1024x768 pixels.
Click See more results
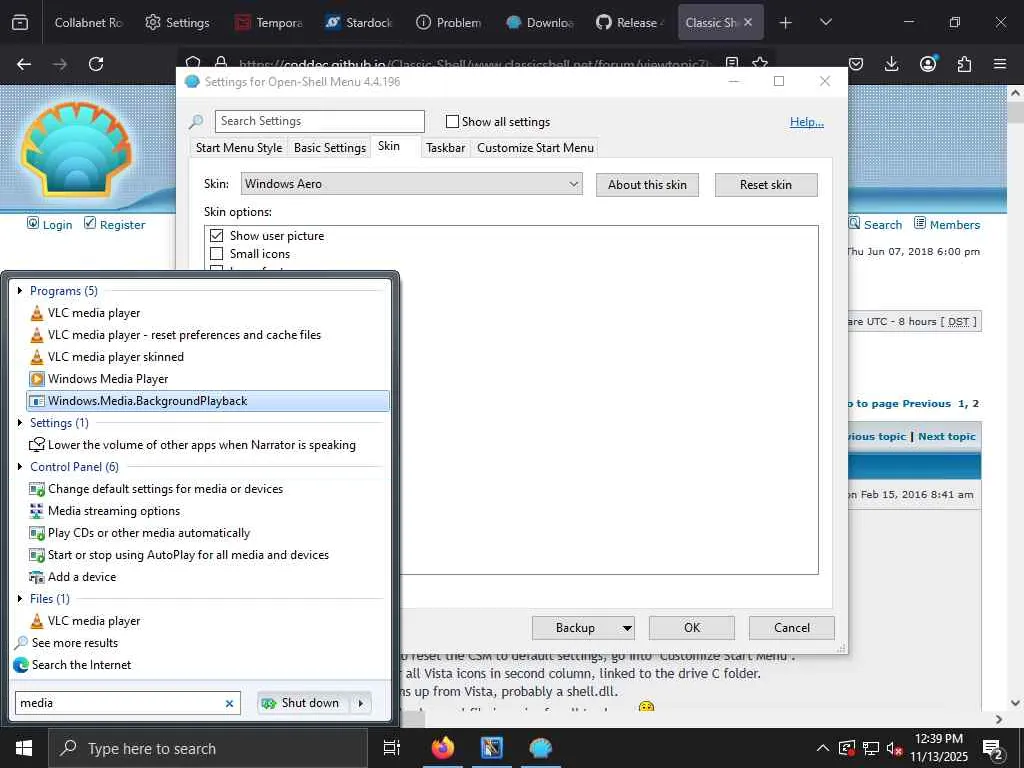click(x=66, y=643)
